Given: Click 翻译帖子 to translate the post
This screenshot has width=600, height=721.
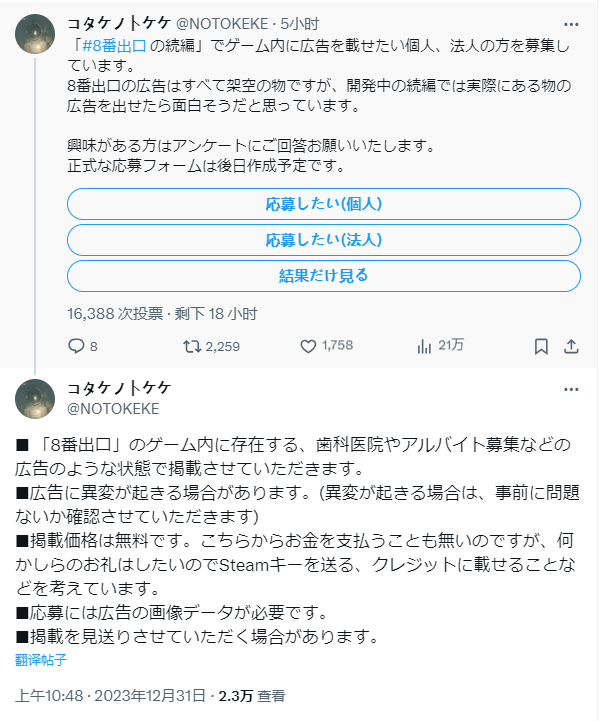Looking at the screenshot, I should point(41,660).
